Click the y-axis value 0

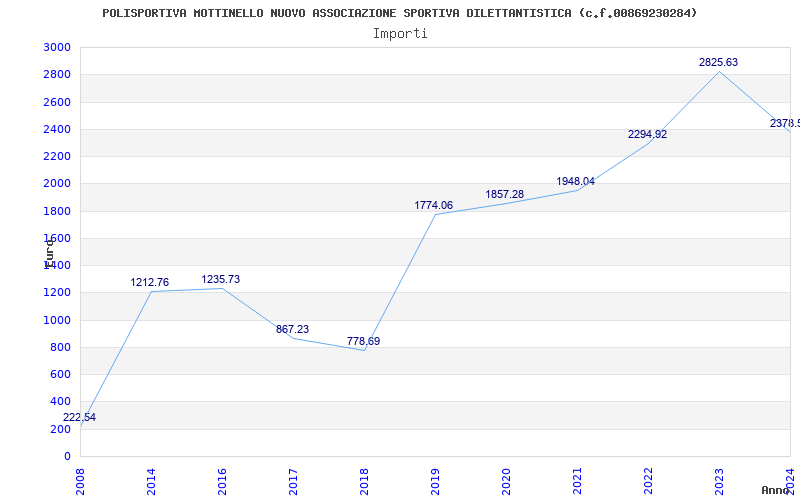(x=67, y=456)
